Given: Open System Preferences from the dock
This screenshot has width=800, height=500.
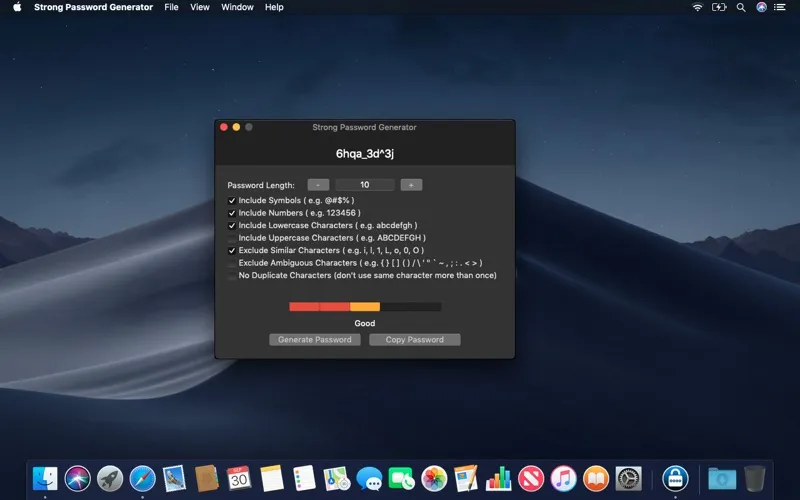Looking at the screenshot, I should point(628,478).
